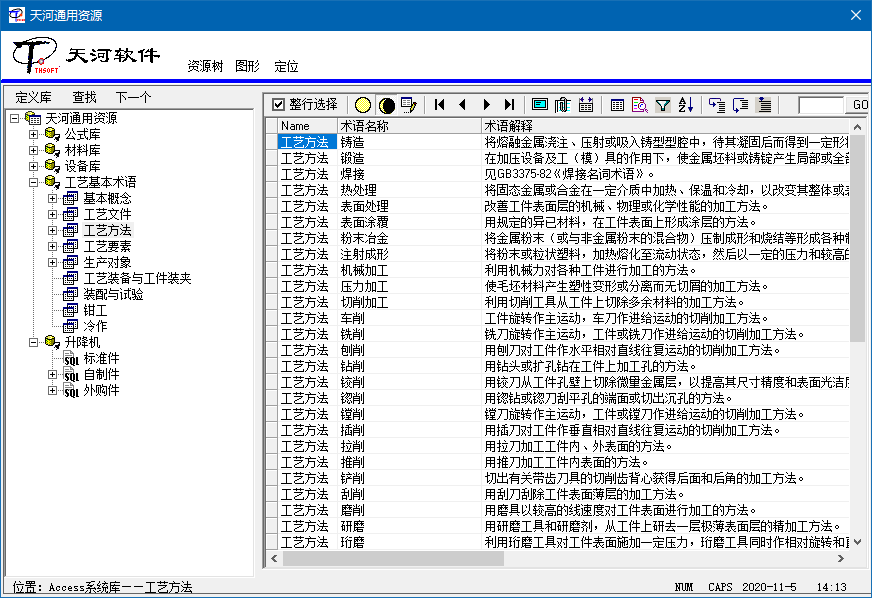Screen dimensions: 872x598
Task: Click the app icon in title bar
Action: pos(16,14)
